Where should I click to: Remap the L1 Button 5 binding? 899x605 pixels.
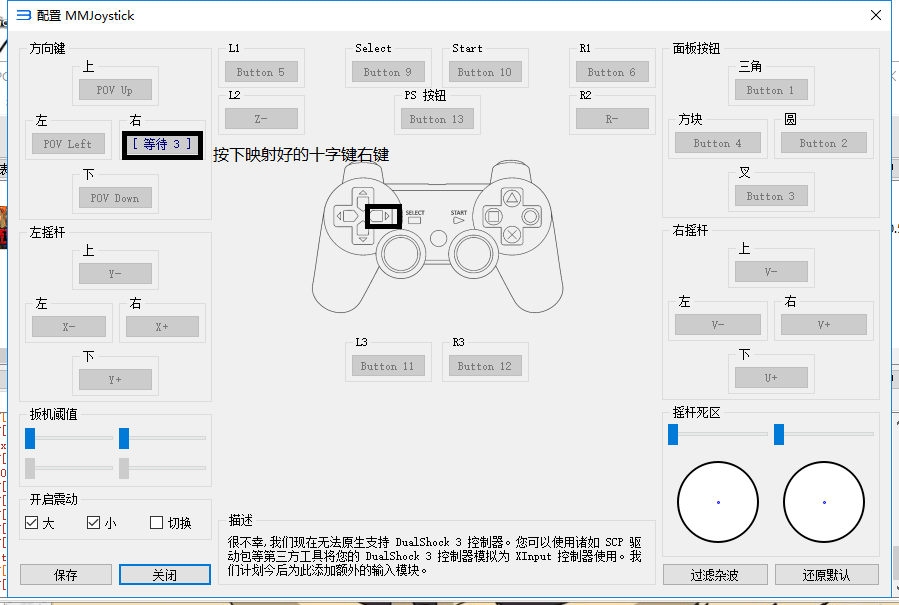[261, 72]
